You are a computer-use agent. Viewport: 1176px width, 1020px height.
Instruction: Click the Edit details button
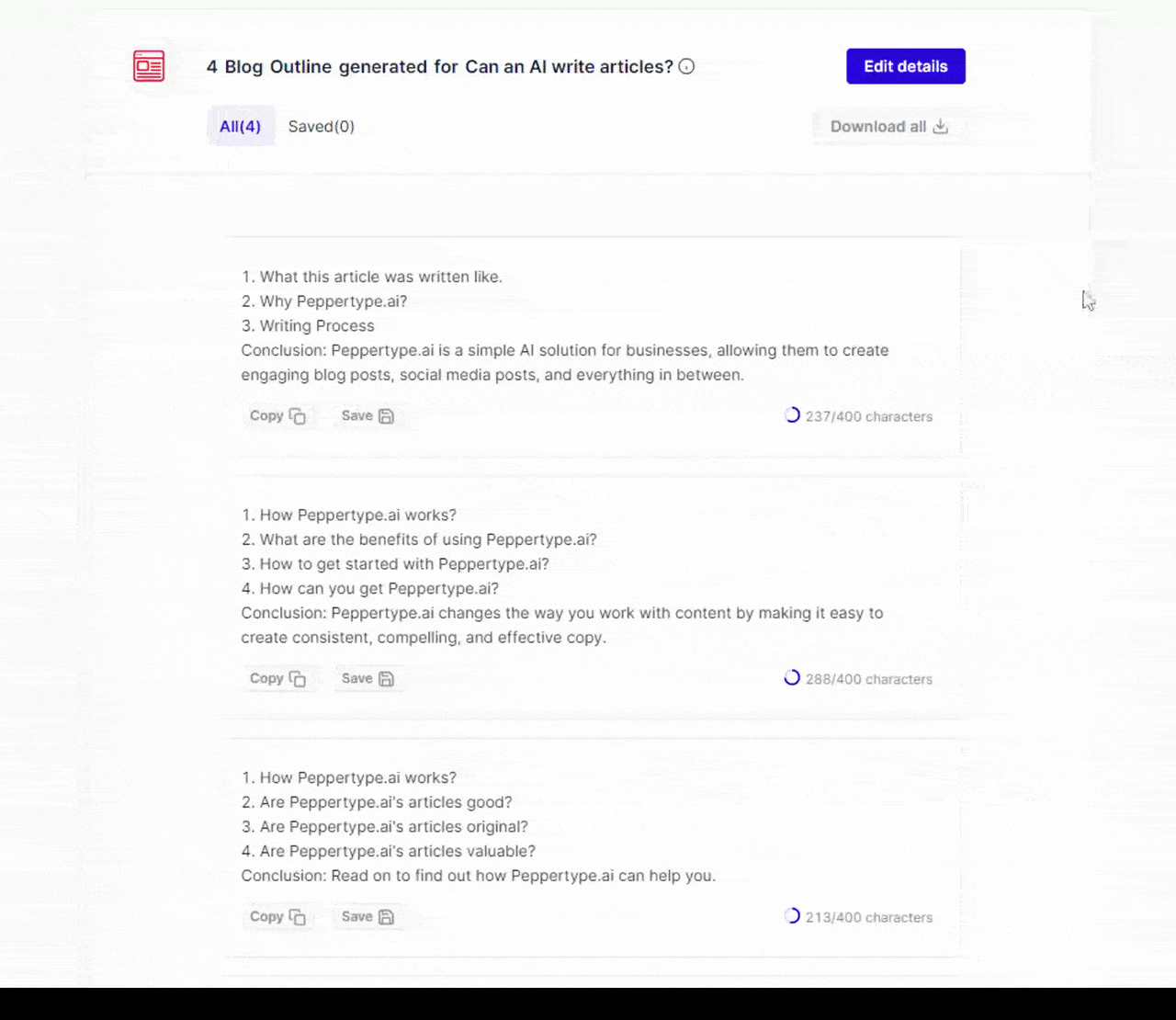tap(906, 66)
